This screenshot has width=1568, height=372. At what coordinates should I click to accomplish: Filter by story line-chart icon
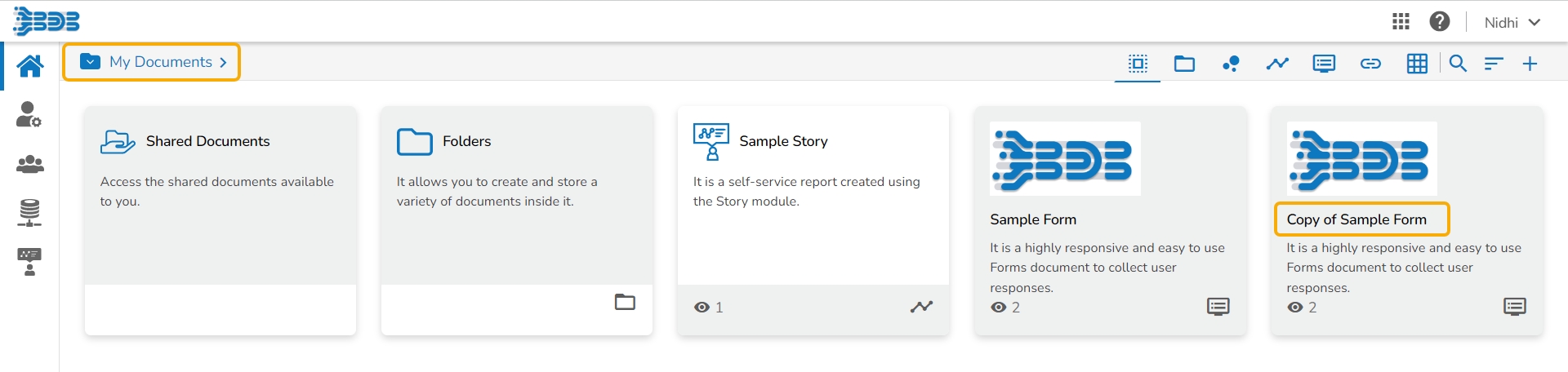(x=1277, y=64)
